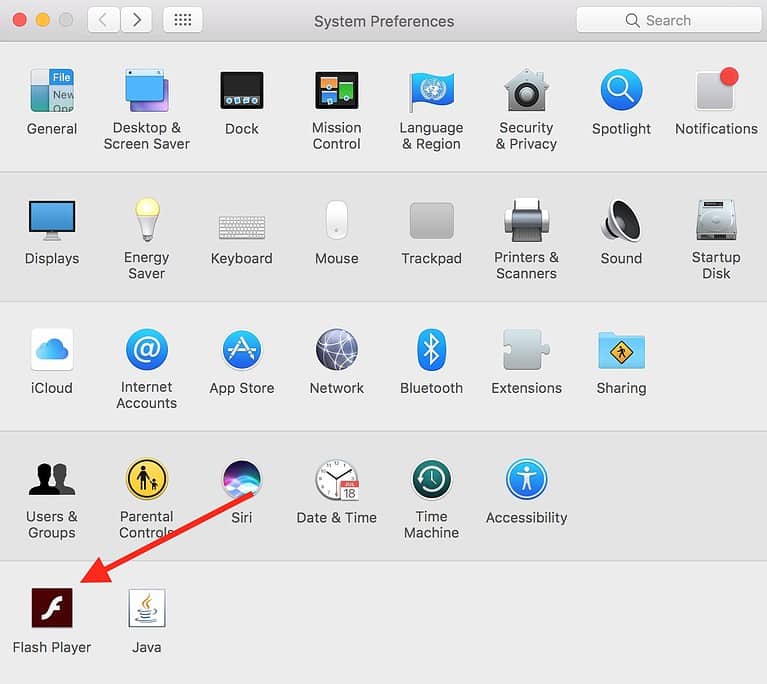Screen dimensions: 767x684
Task: Open Bluetooth settings
Action: [x=431, y=350]
